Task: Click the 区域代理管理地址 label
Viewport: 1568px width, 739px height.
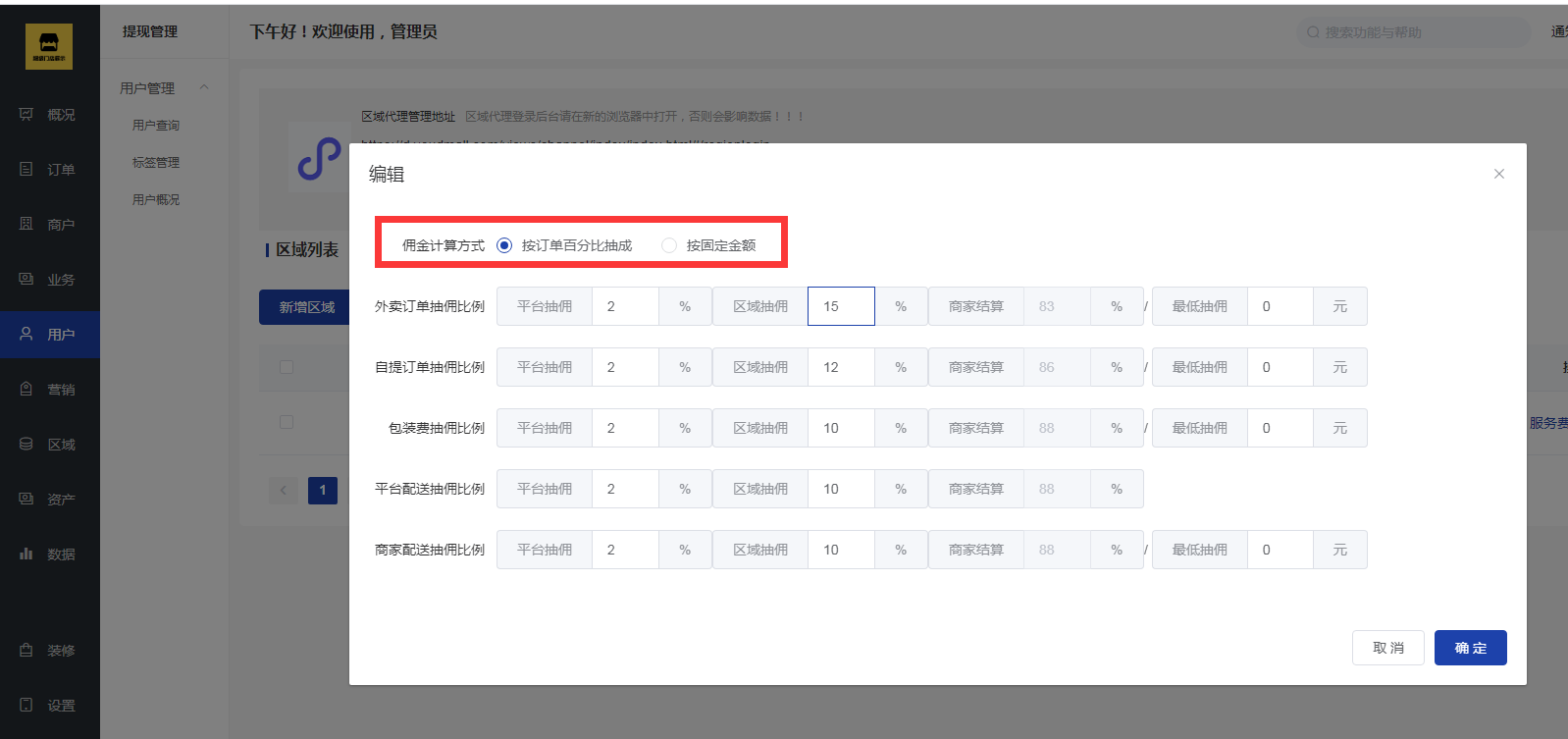Action: 408,117
